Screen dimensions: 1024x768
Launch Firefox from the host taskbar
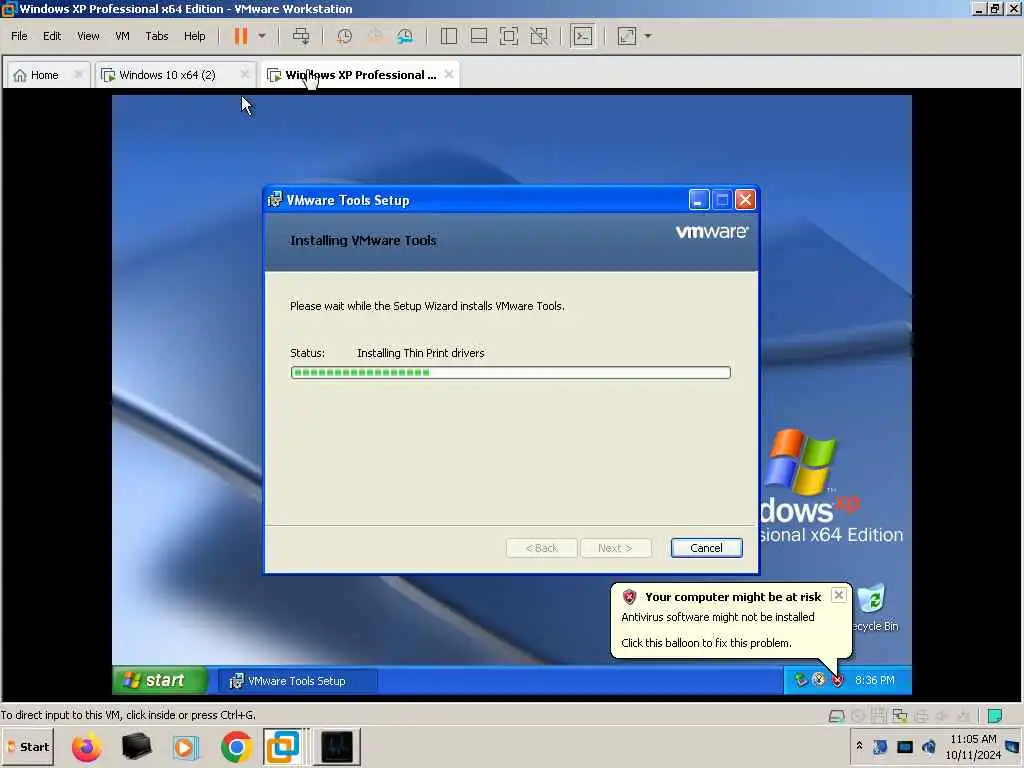click(x=87, y=747)
